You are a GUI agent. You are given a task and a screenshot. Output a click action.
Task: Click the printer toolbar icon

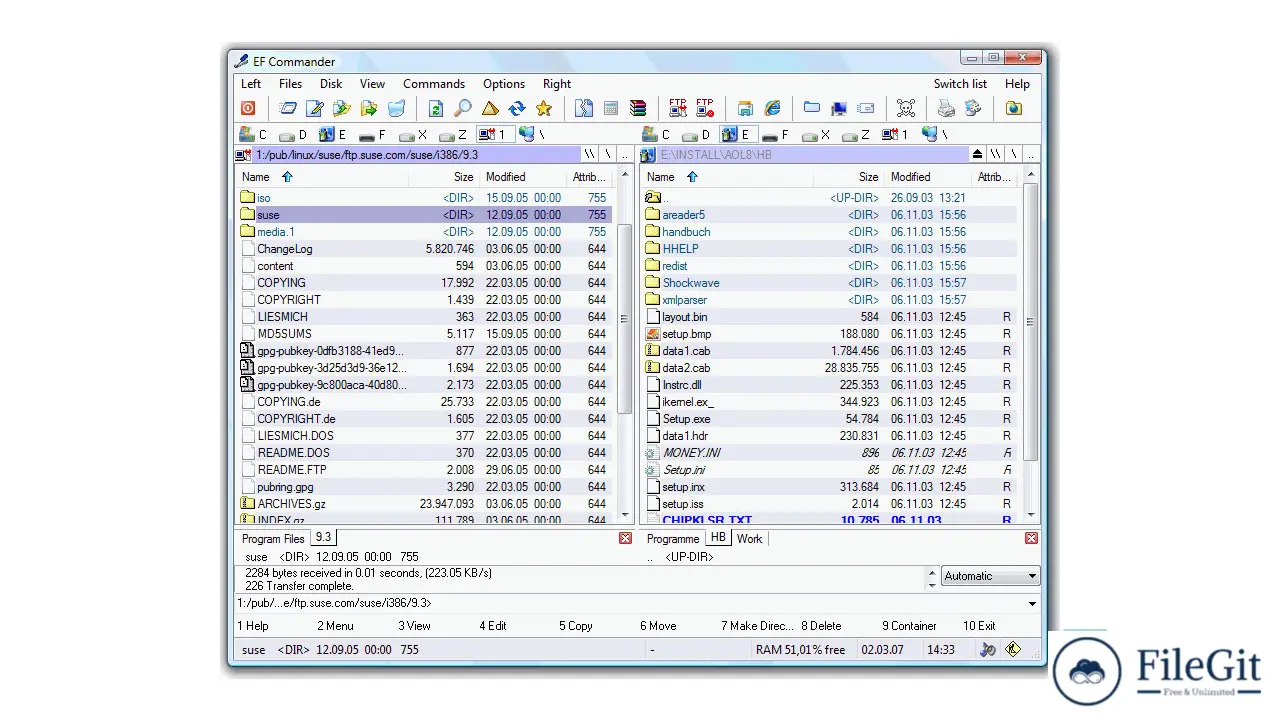[x=946, y=108]
